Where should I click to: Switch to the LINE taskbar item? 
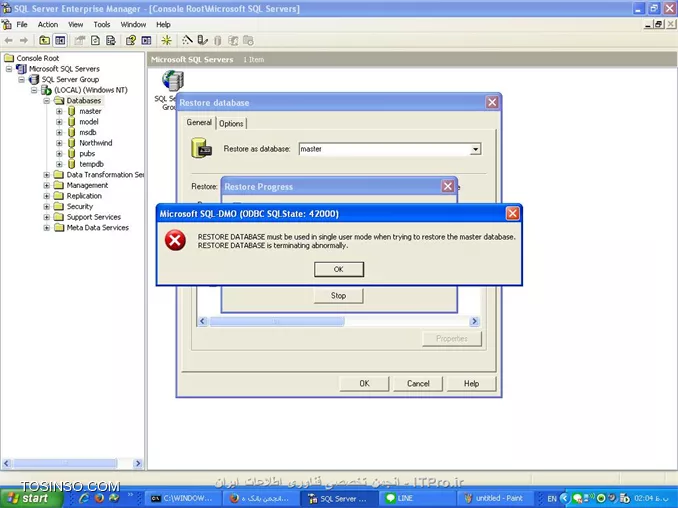pyautogui.click(x=419, y=498)
